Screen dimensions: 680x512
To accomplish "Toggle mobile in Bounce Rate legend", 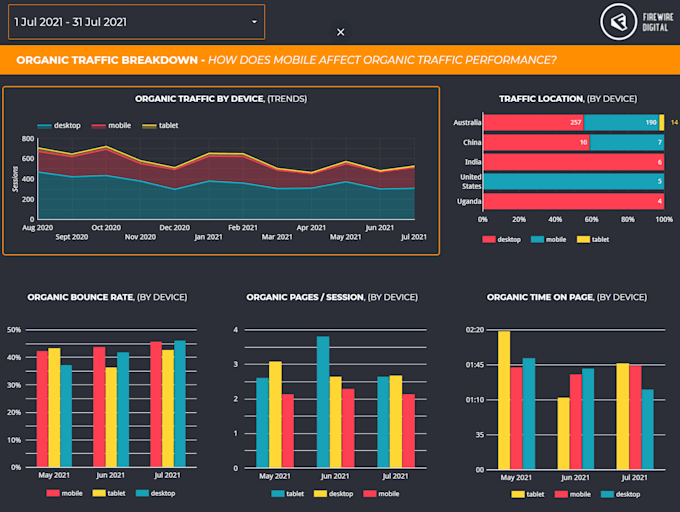I will click(x=64, y=493).
